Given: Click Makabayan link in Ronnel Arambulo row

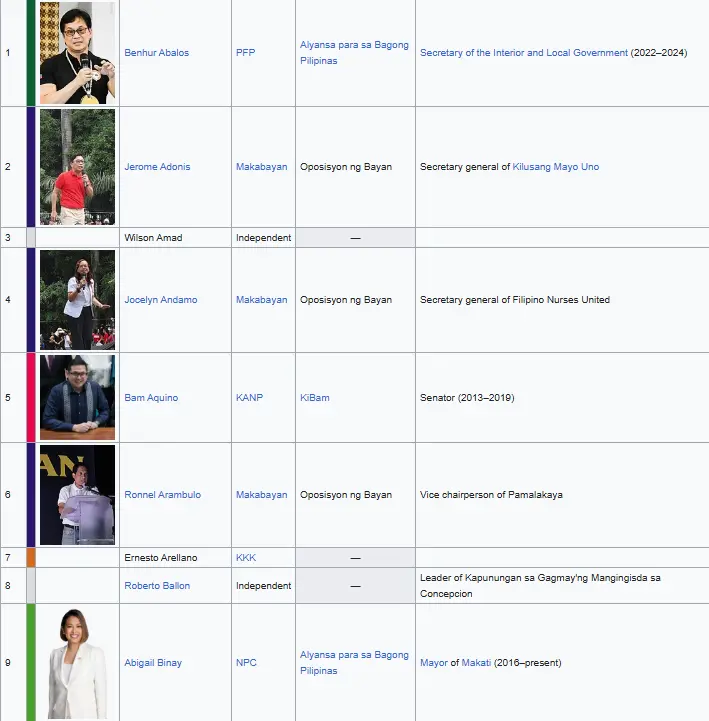Looking at the screenshot, I should pyautogui.click(x=261, y=494).
